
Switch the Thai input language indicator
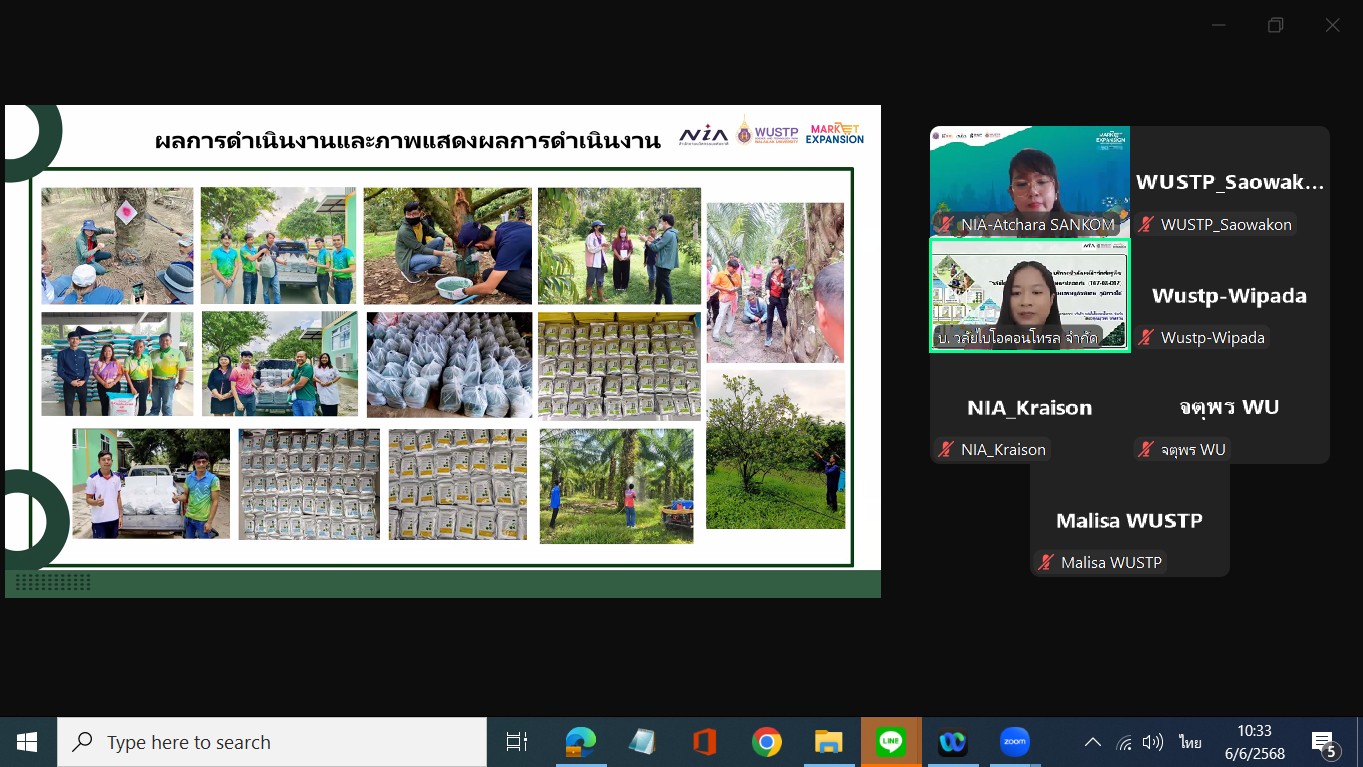tap(1190, 742)
